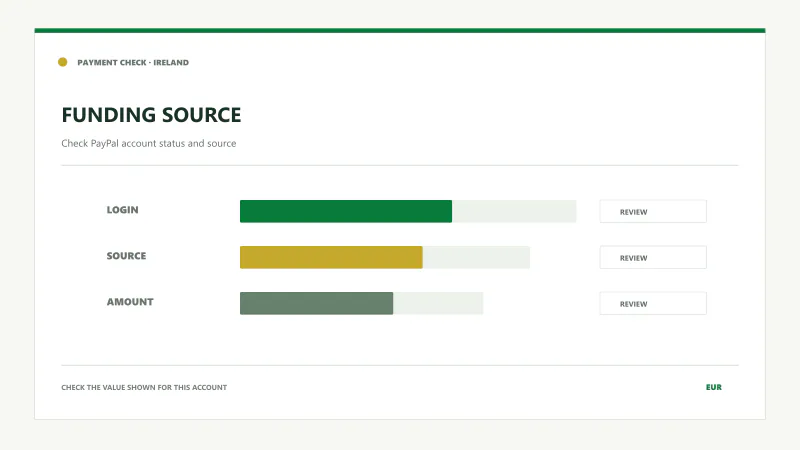
Task: Click the footer text about account value
Action: [x=144, y=387]
